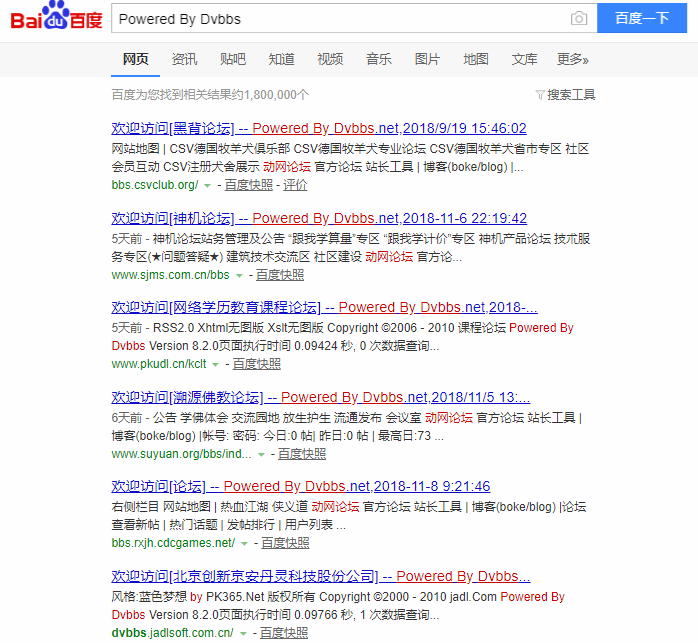Open 百度快照 for bbs.rxjh.cdcgames.net

coord(285,543)
